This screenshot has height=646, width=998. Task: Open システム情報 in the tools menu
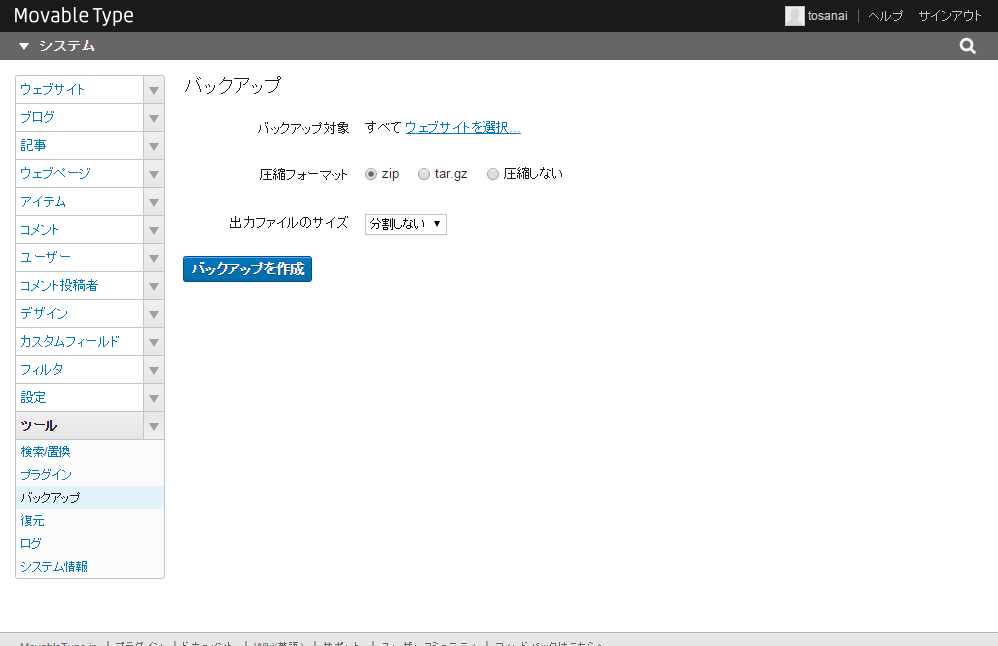point(54,567)
